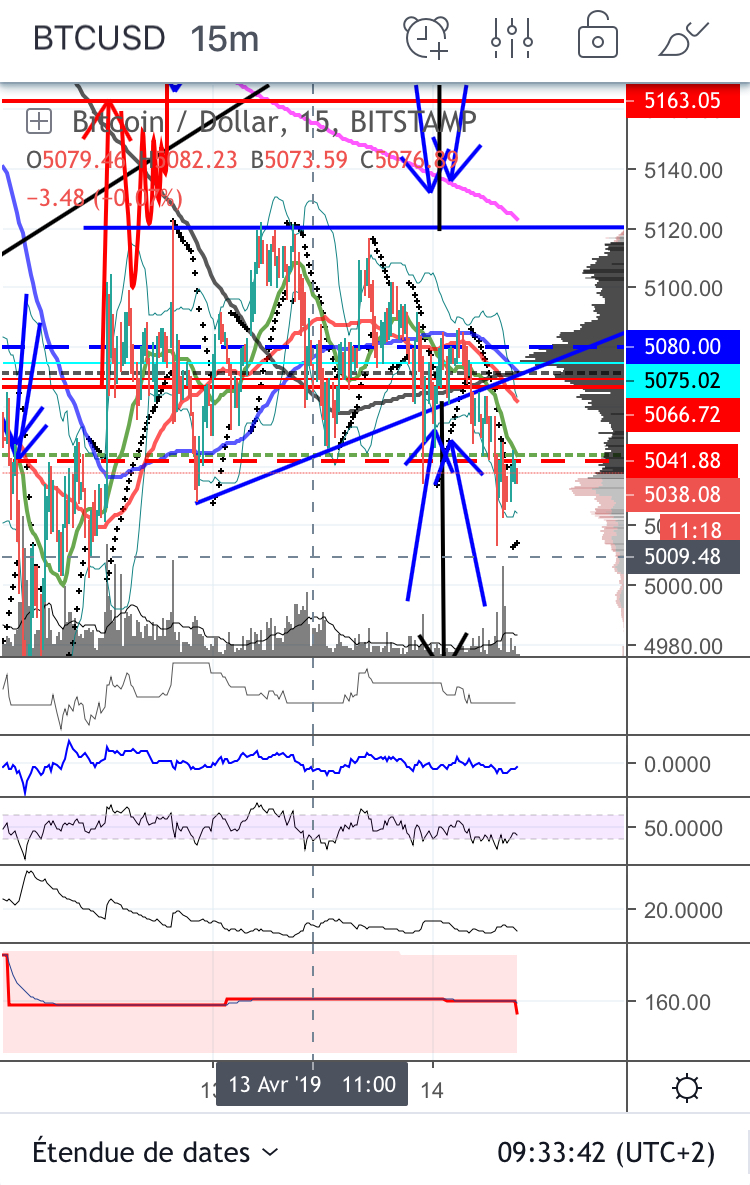750x1185 pixels.
Task: Click the red 5066.72 price label
Action: [685, 413]
